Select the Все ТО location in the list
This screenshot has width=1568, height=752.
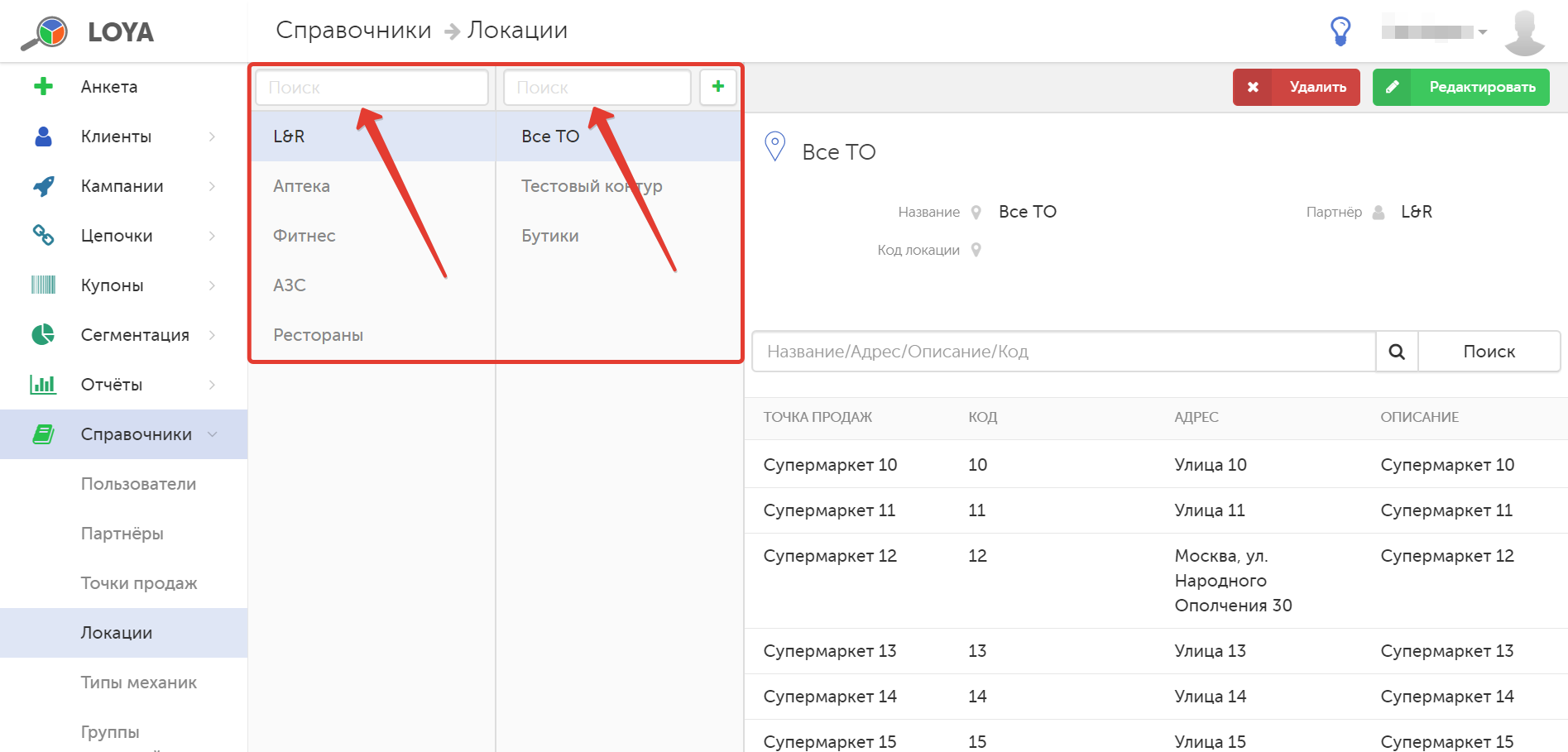(x=618, y=137)
